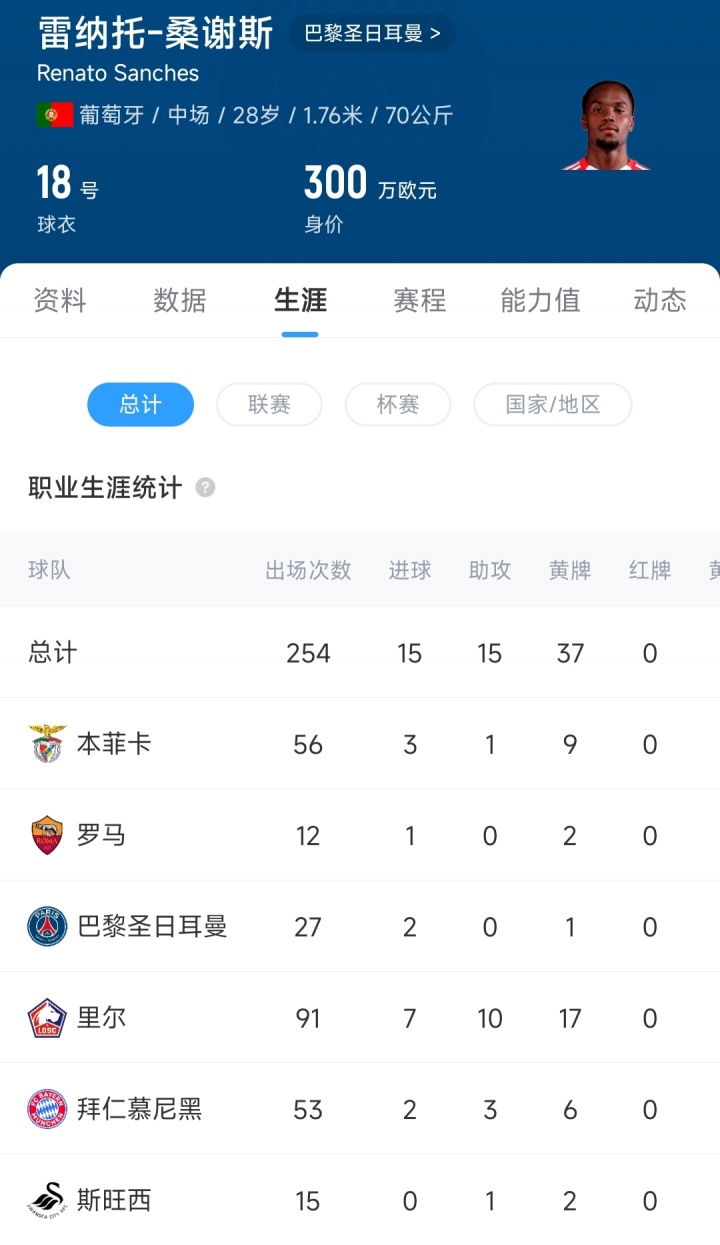Tap the Benfica club crest icon

(x=47, y=744)
